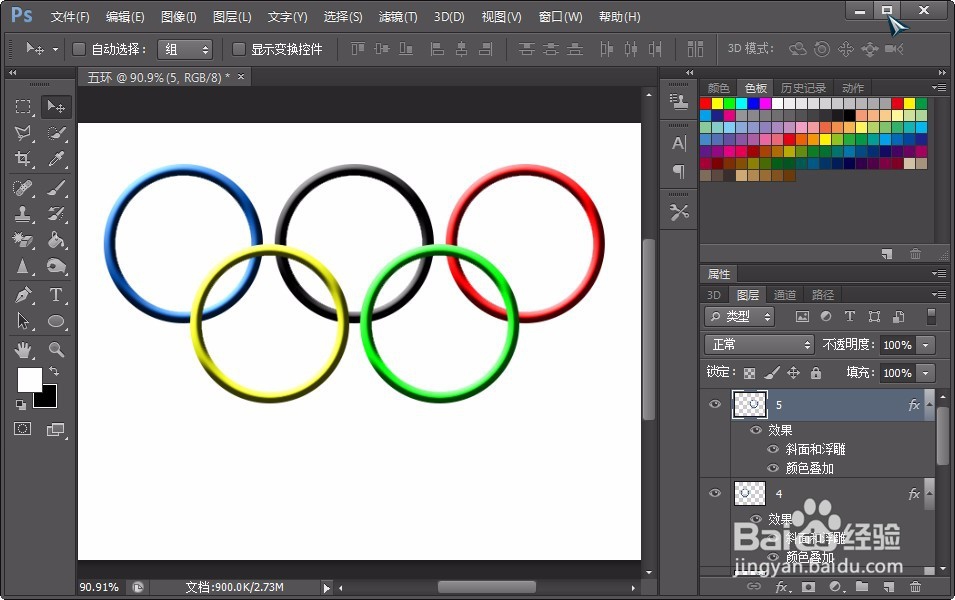955x600 pixels.
Task: Open the 填充 slider dropdown arrow
Action: tap(926, 373)
